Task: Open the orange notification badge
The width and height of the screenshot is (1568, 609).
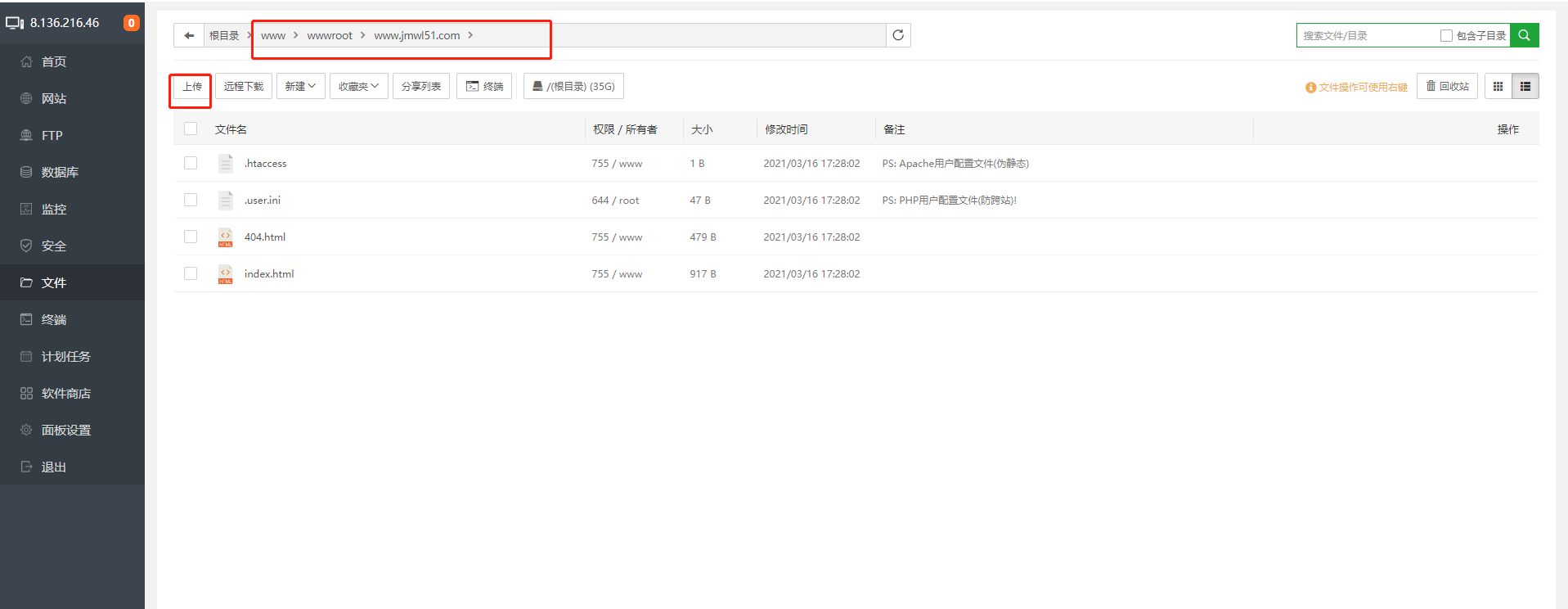Action: click(x=131, y=23)
